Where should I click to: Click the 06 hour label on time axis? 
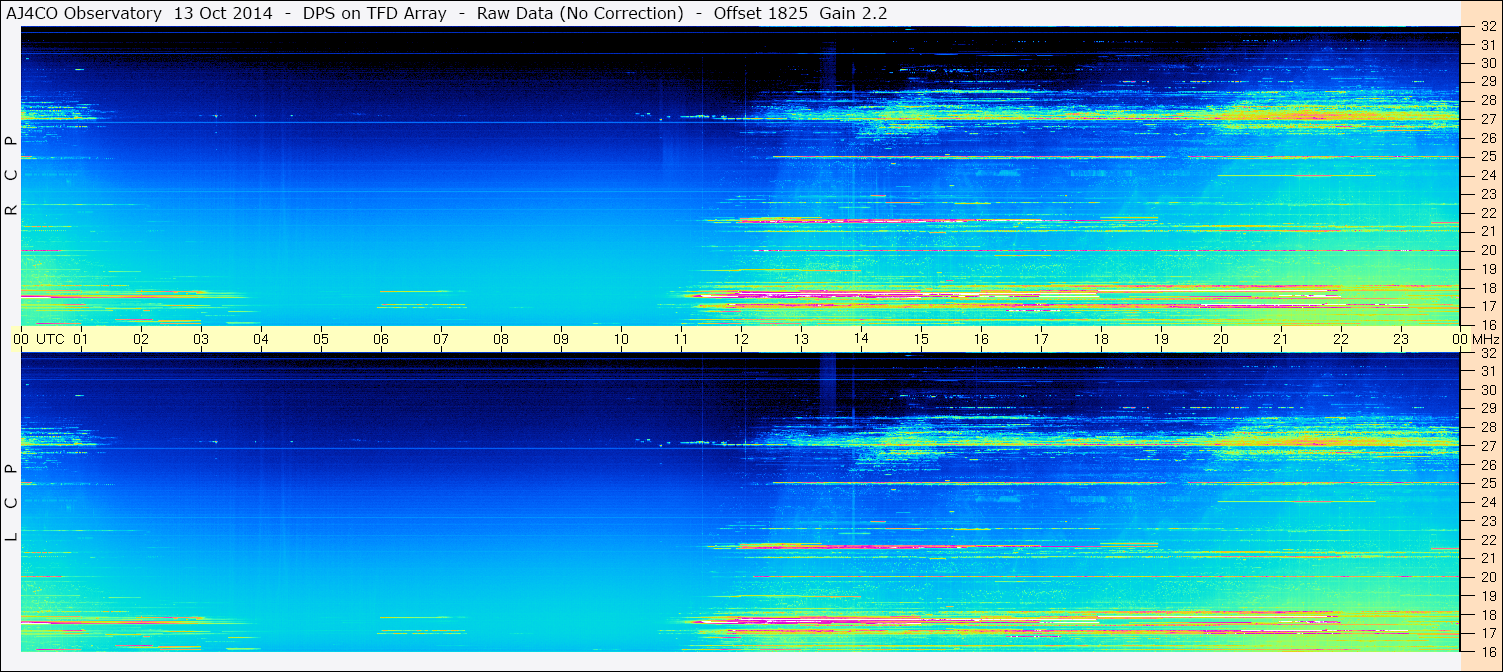click(x=381, y=340)
